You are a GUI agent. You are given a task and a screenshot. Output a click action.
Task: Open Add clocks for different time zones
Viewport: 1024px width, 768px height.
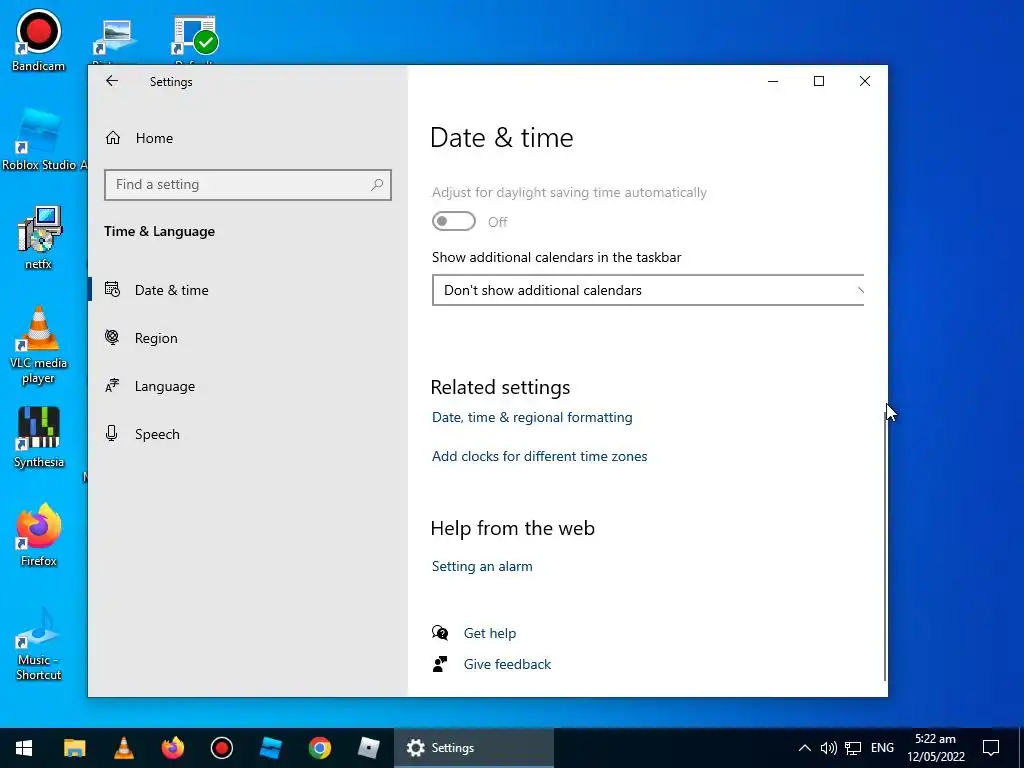tap(539, 456)
